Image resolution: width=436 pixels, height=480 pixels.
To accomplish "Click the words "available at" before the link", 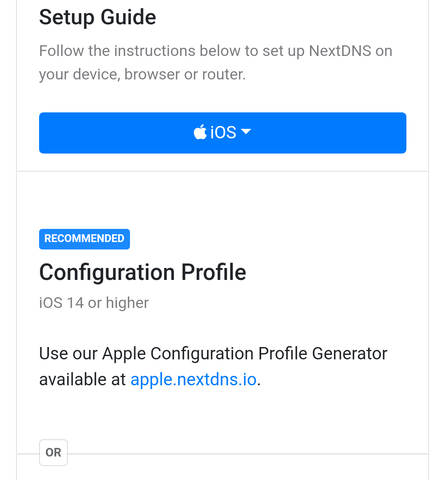I will tap(82, 379).
